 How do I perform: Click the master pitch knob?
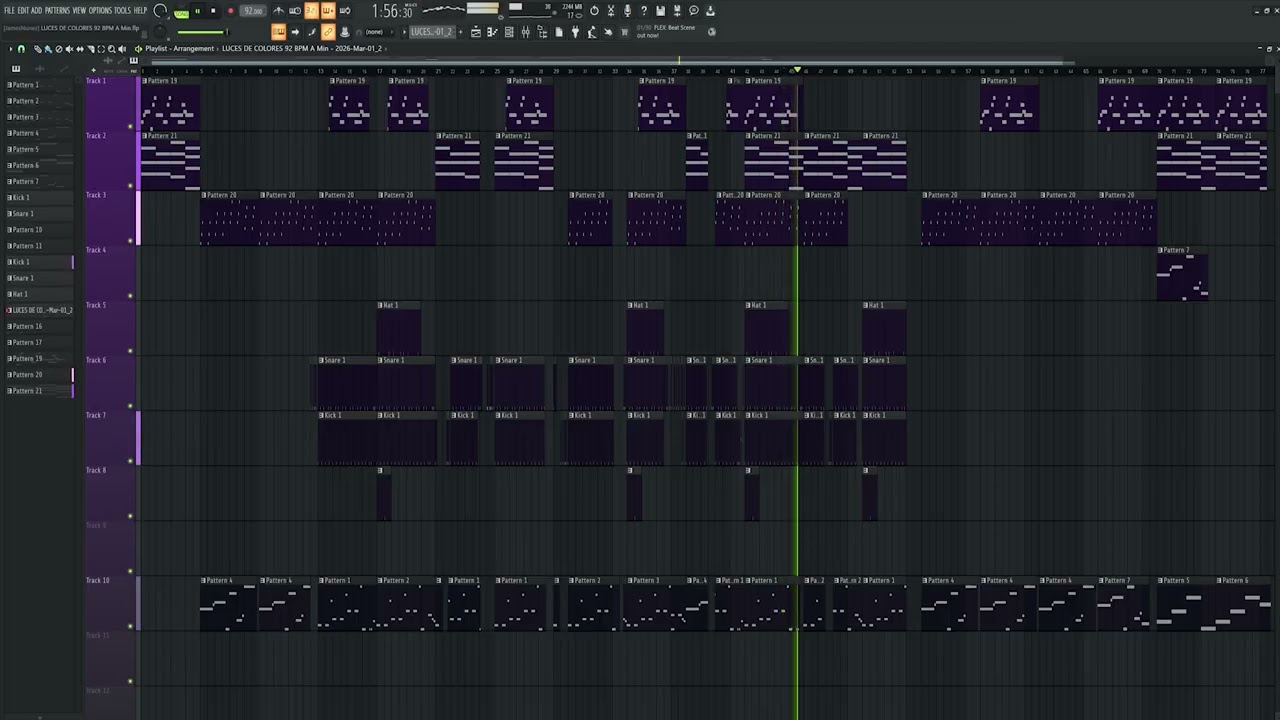coord(160,31)
